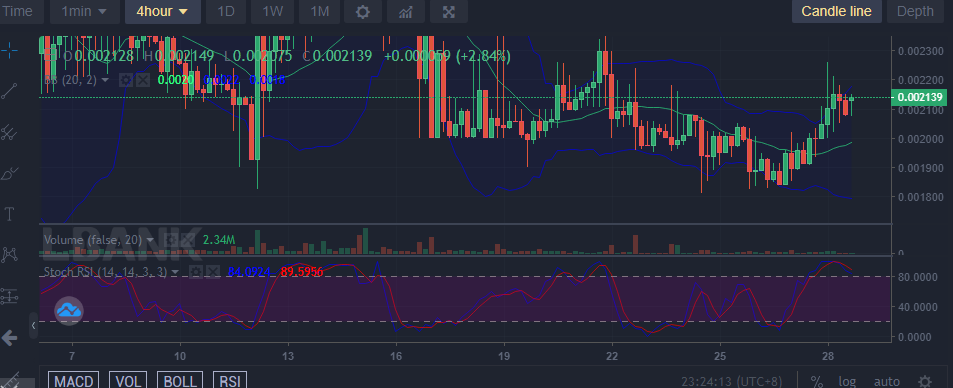
Task: Switch to Candle line view
Action: click(836, 12)
